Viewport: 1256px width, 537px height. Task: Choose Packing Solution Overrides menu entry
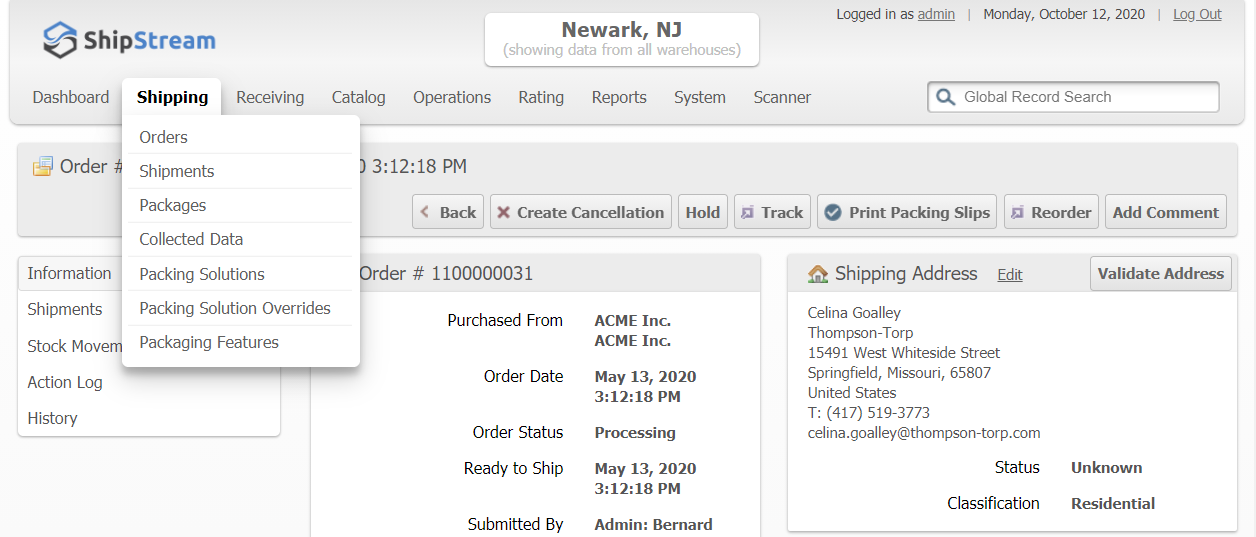(235, 308)
